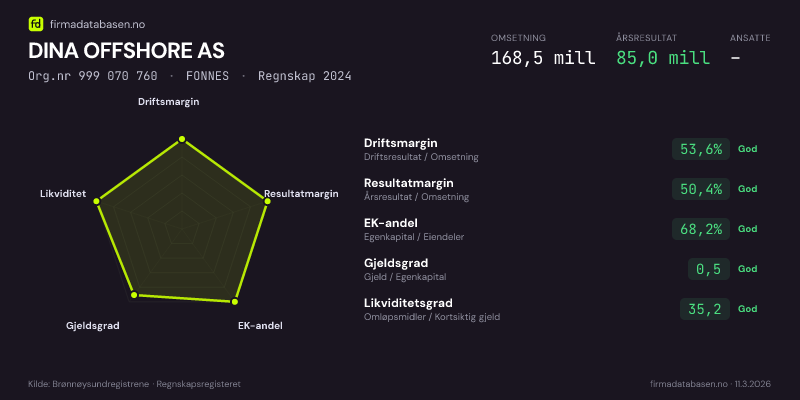
Task: Click the Omsetning 168,5 mill figure
Action: coord(543,58)
